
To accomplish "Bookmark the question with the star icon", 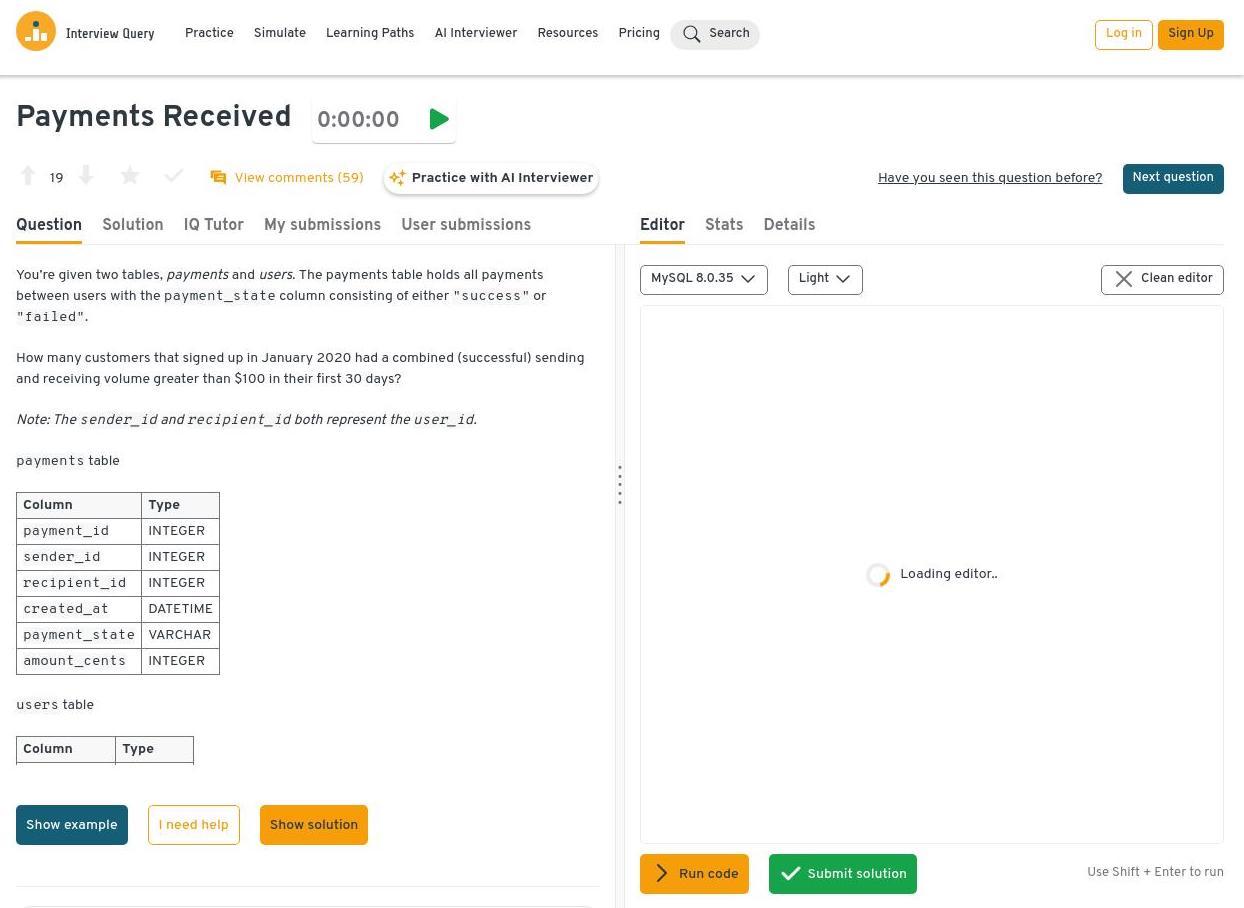I will pyautogui.click(x=130, y=177).
